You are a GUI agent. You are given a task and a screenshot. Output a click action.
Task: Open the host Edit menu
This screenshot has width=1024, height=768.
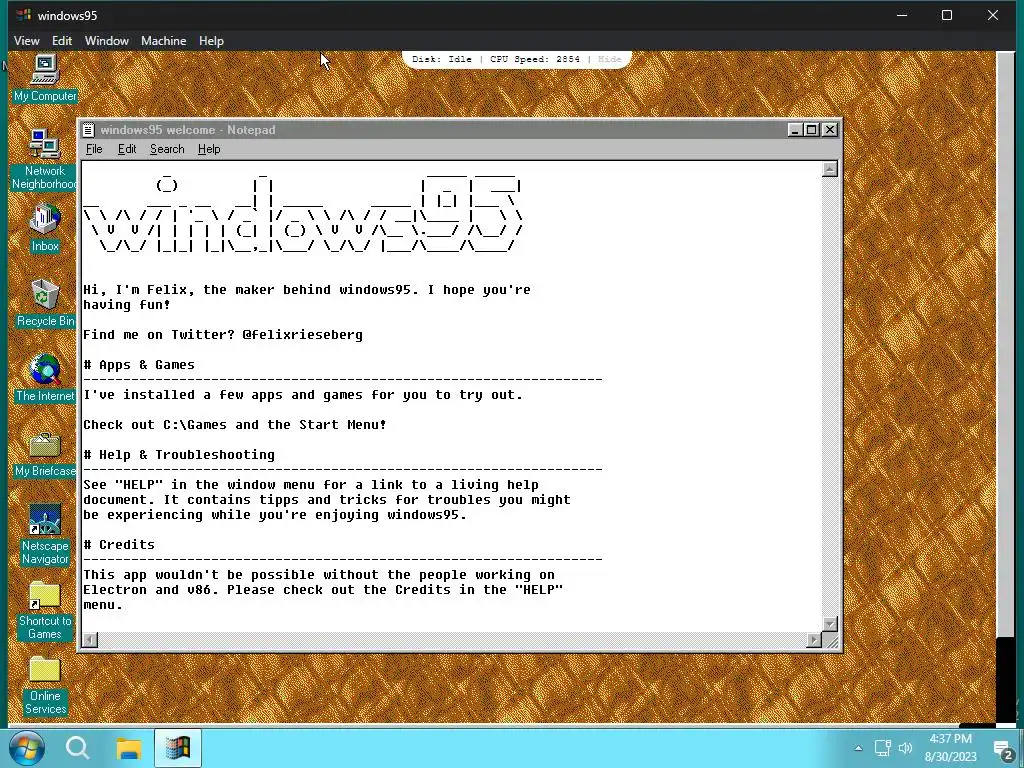(x=62, y=40)
